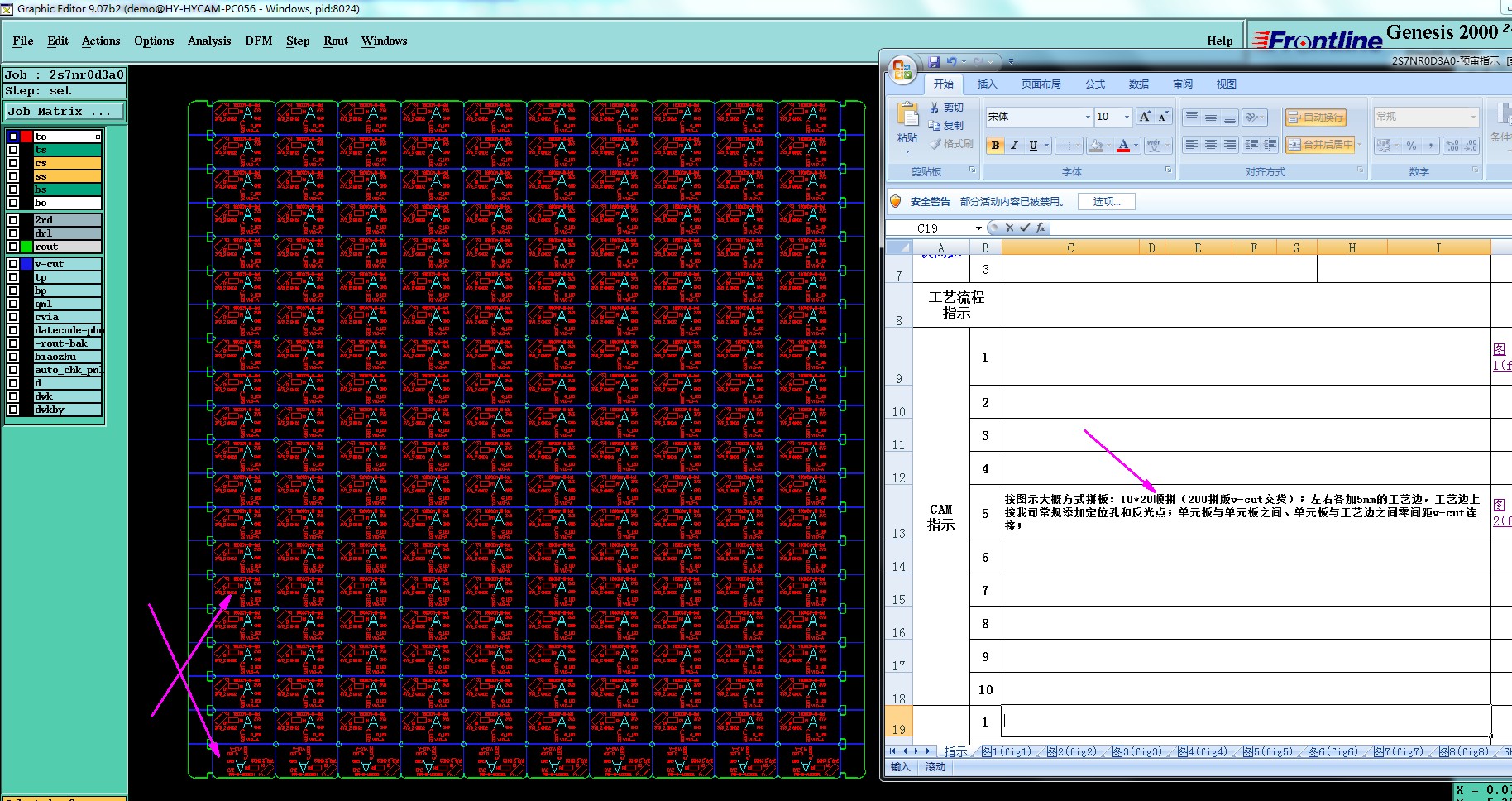The width and height of the screenshot is (1512, 801).
Task: Expand the font color dropdown arrow
Action: point(1136,146)
